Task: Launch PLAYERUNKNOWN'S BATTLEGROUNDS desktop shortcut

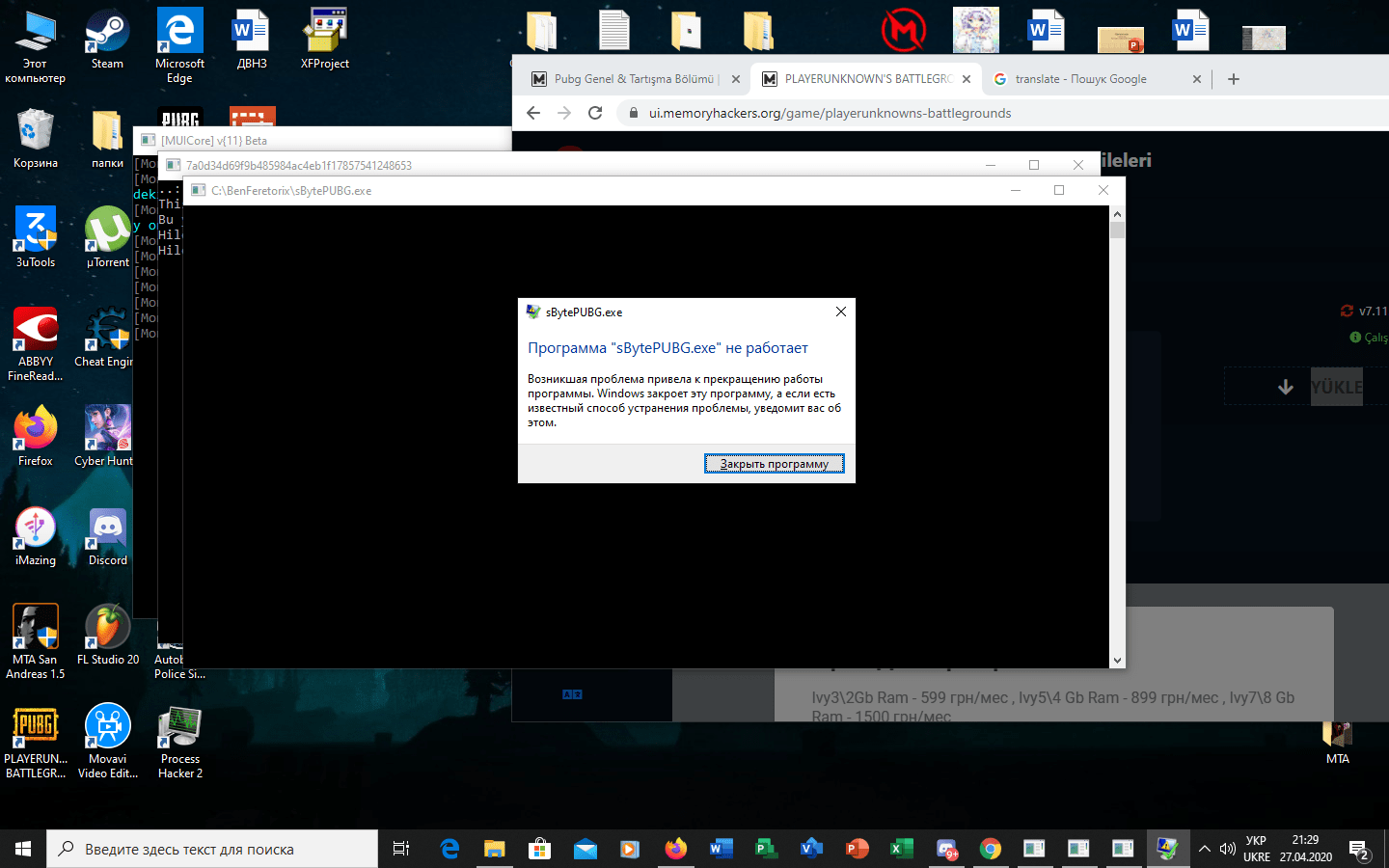Action: tap(36, 742)
